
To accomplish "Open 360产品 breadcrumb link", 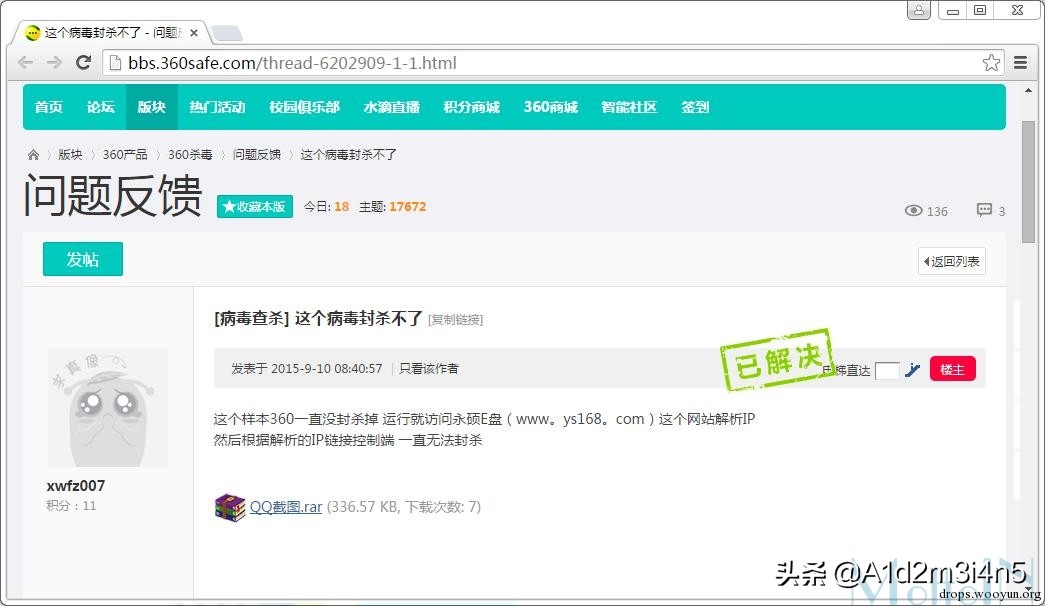I will pyautogui.click(x=125, y=155).
